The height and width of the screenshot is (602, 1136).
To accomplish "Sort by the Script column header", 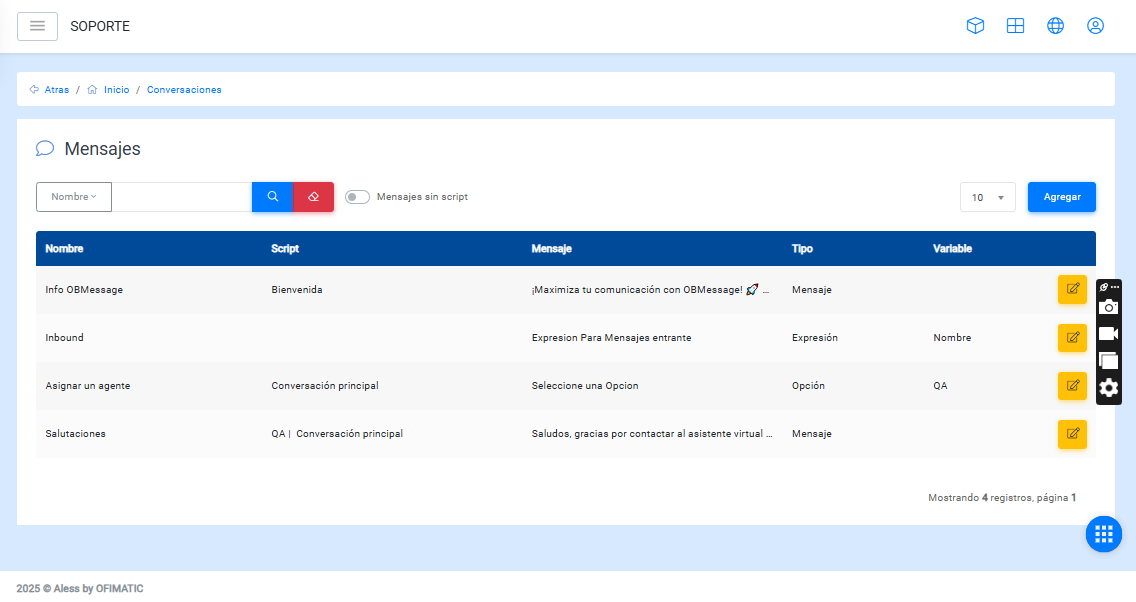I will pyautogui.click(x=285, y=249).
